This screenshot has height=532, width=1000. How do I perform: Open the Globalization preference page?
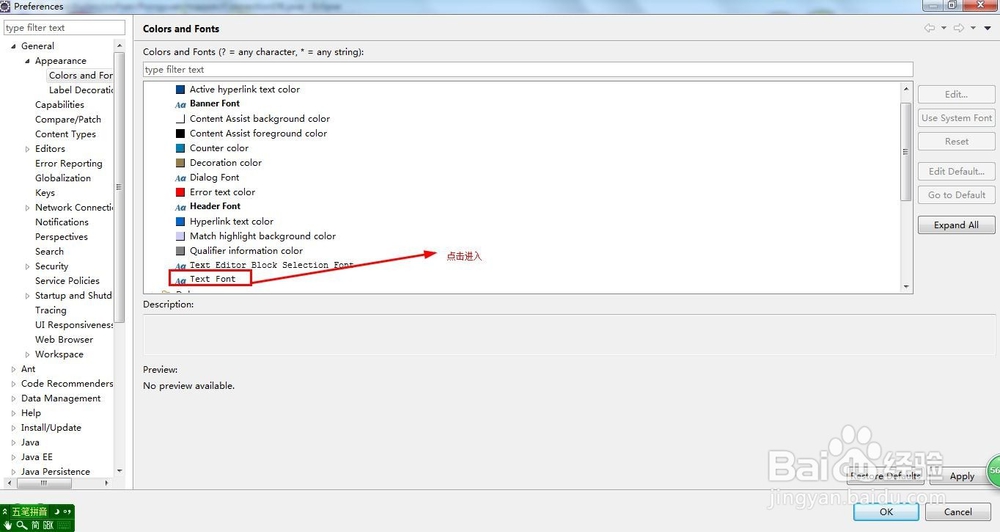pos(62,178)
